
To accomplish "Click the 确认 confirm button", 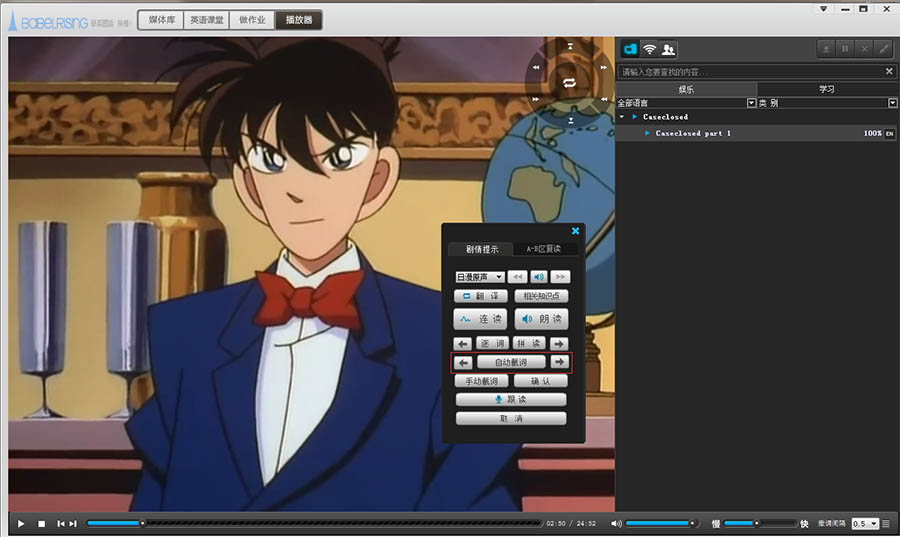I will (x=541, y=381).
